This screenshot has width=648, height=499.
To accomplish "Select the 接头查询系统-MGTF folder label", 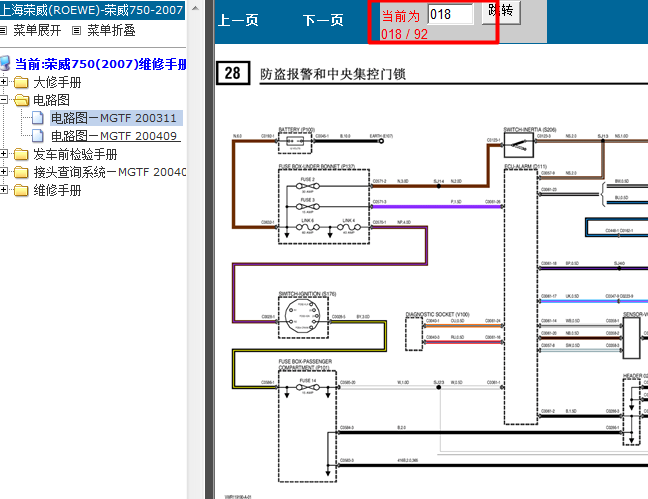I will [x=110, y=172].
